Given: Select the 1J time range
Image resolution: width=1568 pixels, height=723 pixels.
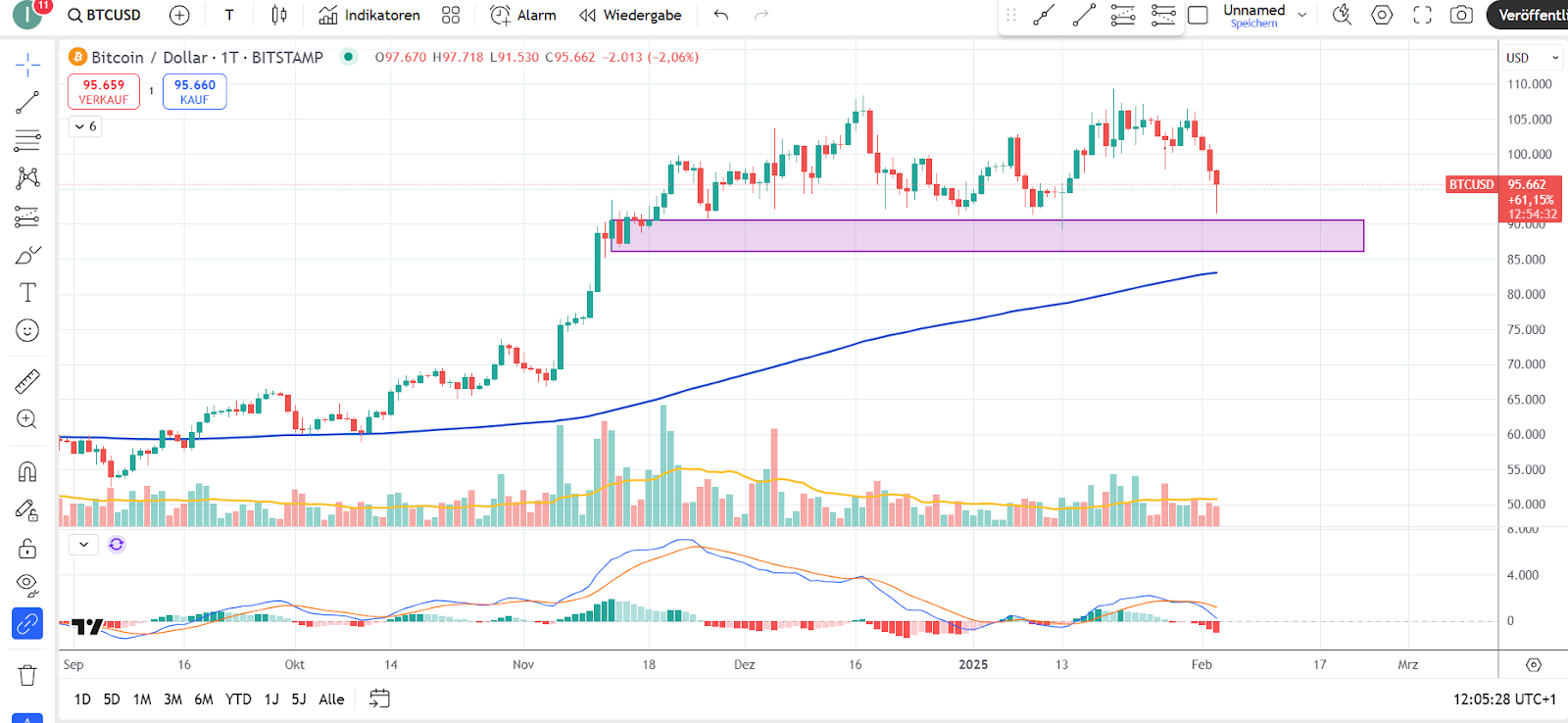Looking at the screenshot, I should click(x=271, y=699).
